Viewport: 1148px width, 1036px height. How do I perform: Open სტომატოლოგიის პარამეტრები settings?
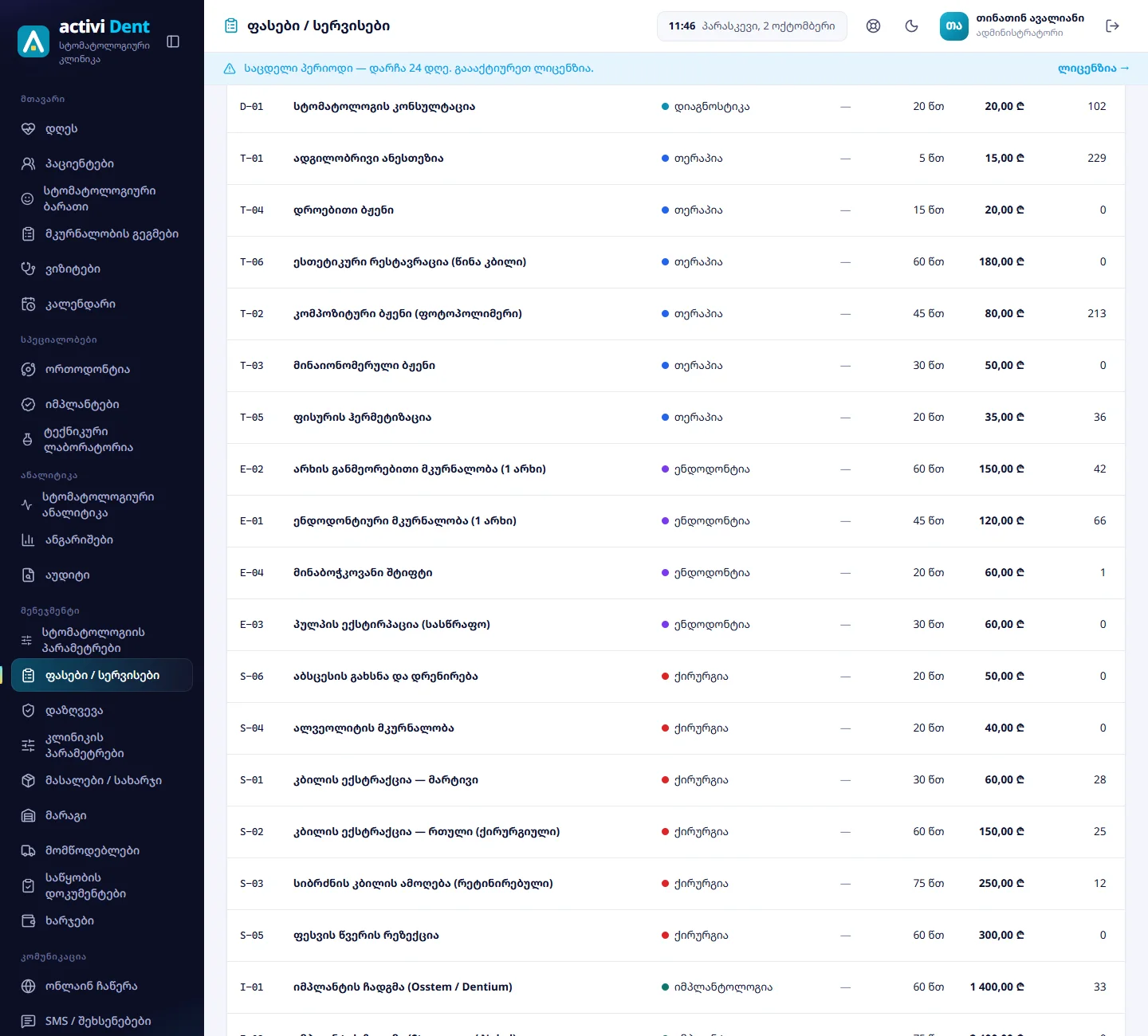102,640
